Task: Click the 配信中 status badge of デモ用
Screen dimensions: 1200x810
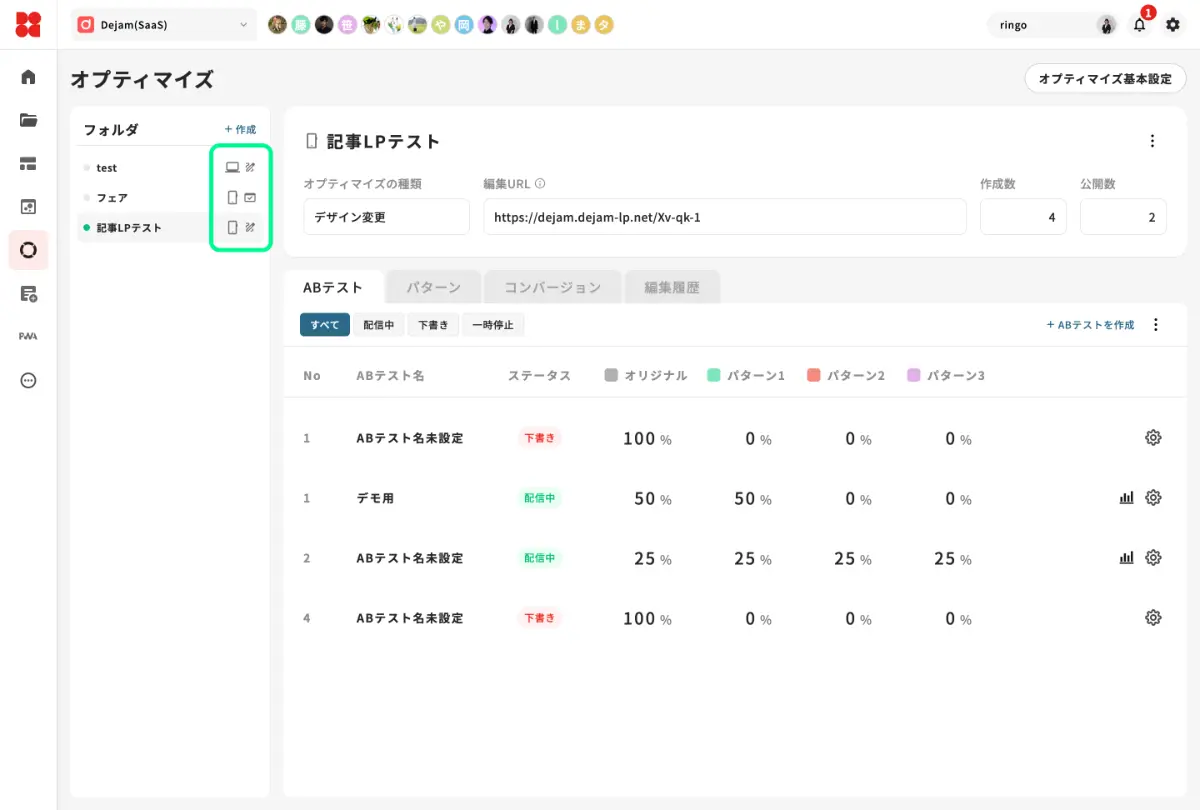Action: pos(540,498)
